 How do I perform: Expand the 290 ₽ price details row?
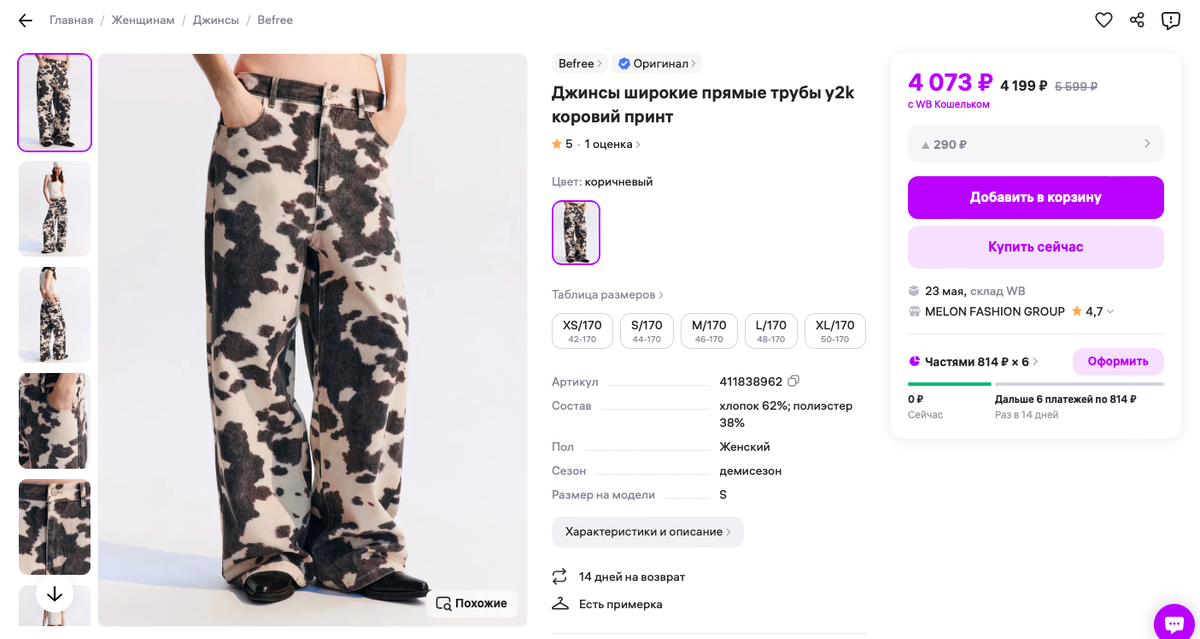[x=1036, y=144]
